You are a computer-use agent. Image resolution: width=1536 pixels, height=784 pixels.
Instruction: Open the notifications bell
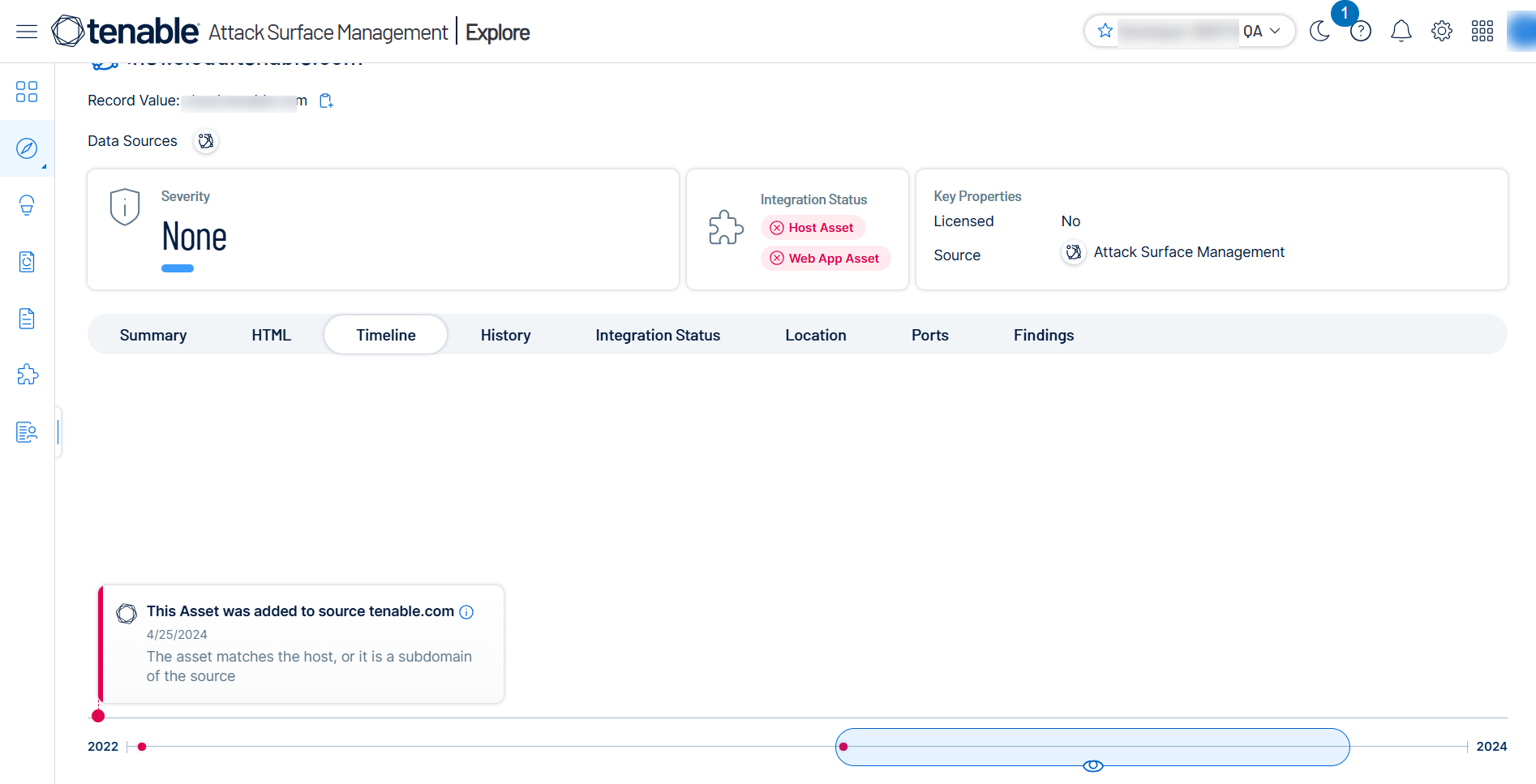click(x=1401, y=32)
